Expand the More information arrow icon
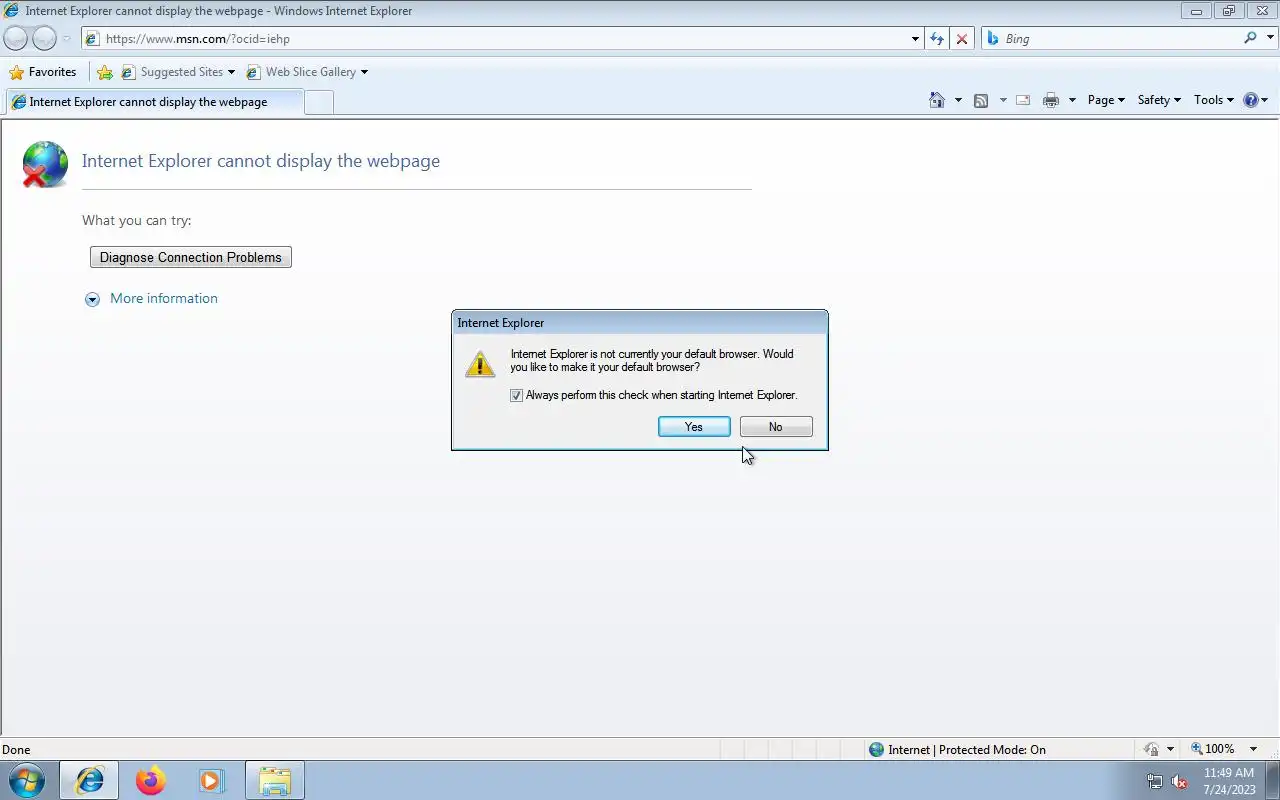The image size is (1280, 800). pyautogui.click(x=92, y=299)
